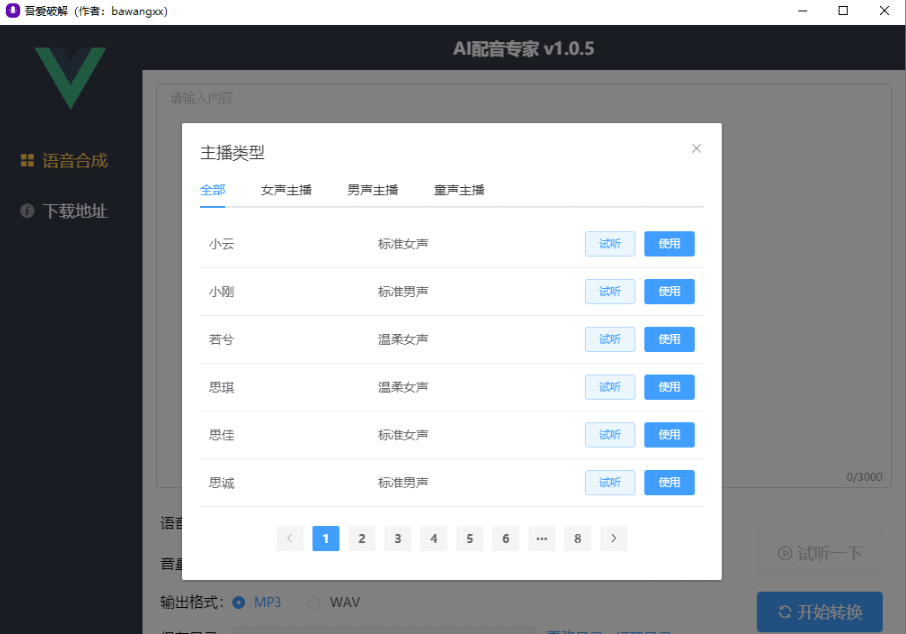Go to next page arrow in pagination

(x=614, y=539)
